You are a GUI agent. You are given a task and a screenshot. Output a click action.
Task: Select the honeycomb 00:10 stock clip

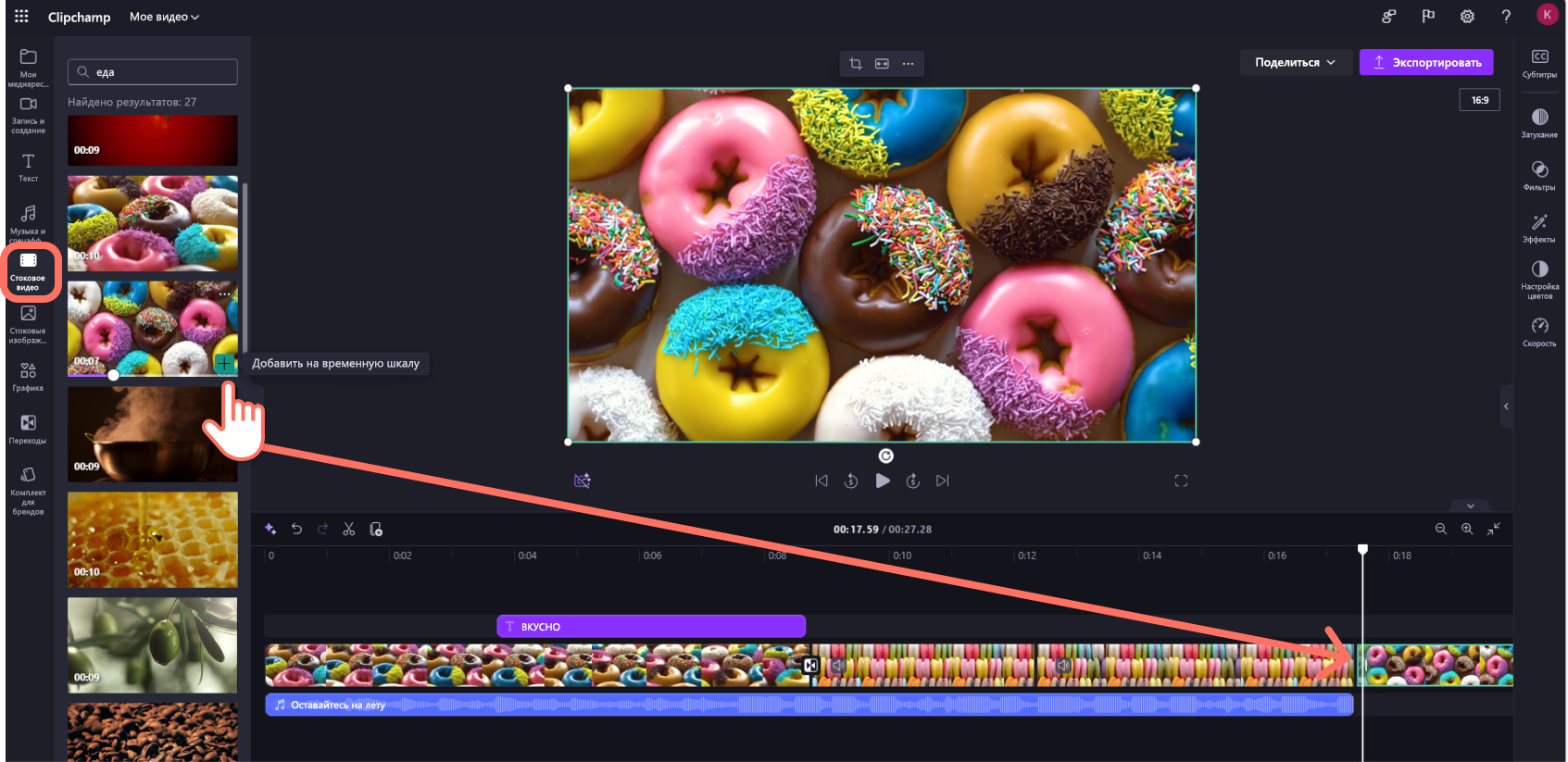(x=153, y=540)
